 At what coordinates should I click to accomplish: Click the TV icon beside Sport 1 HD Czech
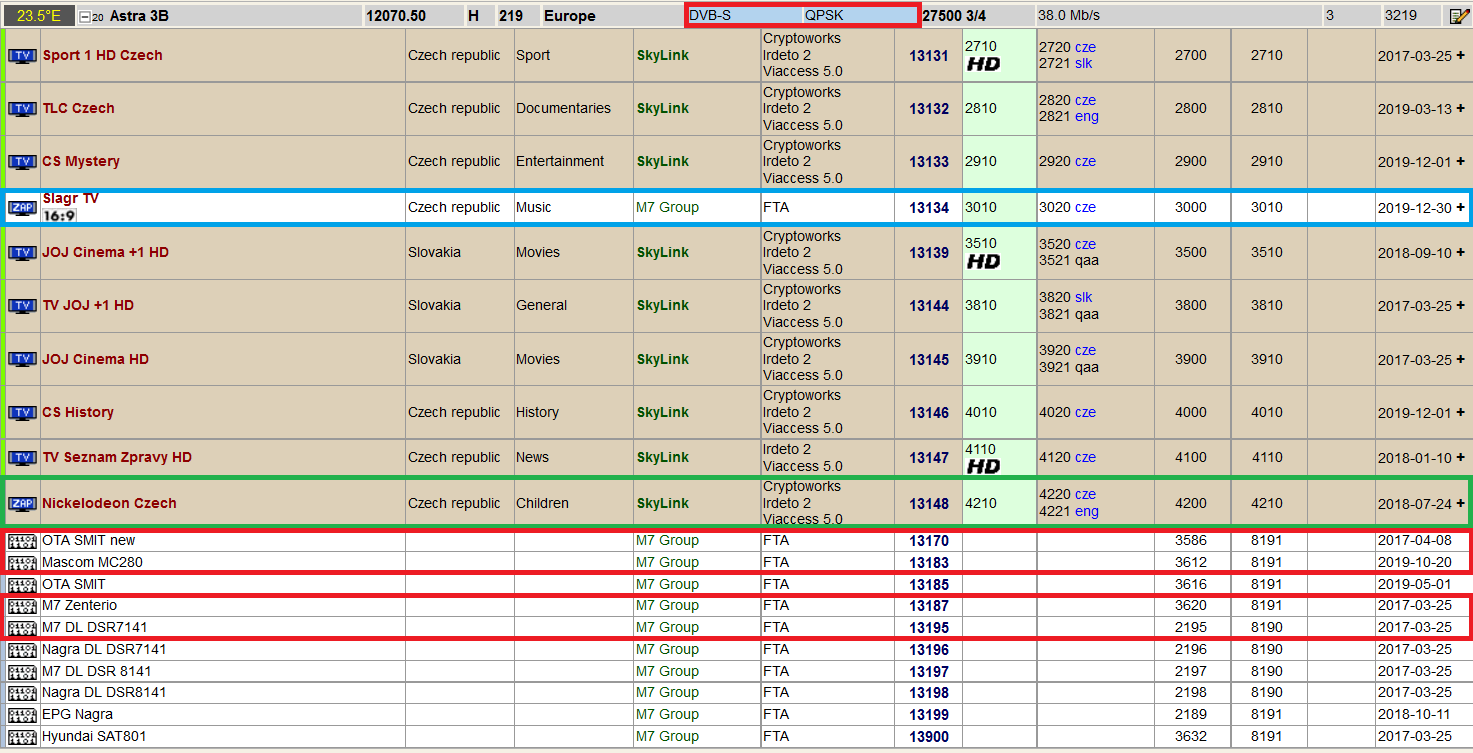[22, 56]
